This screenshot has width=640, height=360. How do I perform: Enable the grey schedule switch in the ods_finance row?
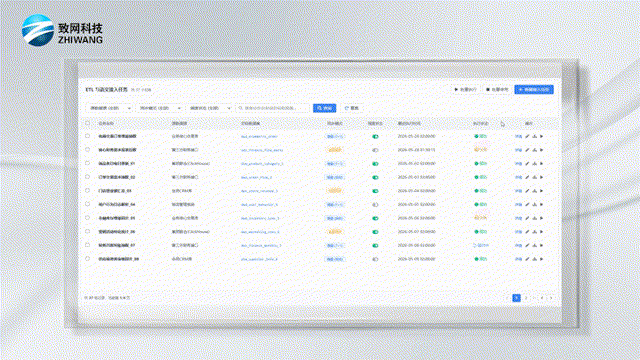(x=376, y=150)
